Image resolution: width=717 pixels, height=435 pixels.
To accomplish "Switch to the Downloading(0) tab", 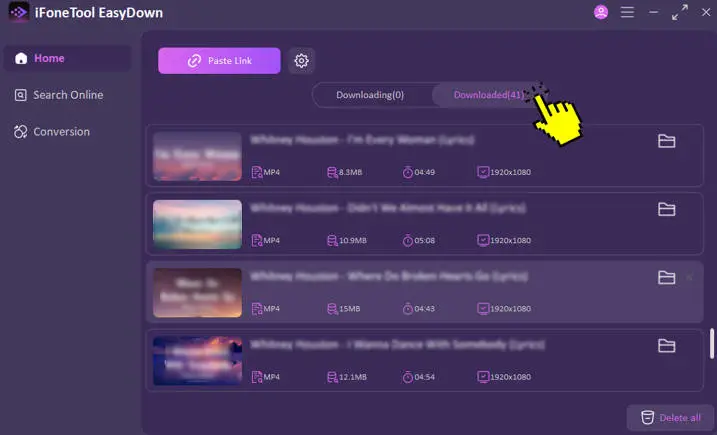I will 370,95.
